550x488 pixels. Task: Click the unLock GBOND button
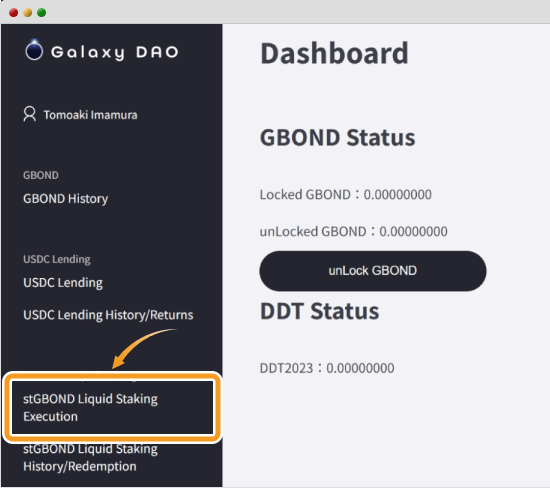click(373, 271)
